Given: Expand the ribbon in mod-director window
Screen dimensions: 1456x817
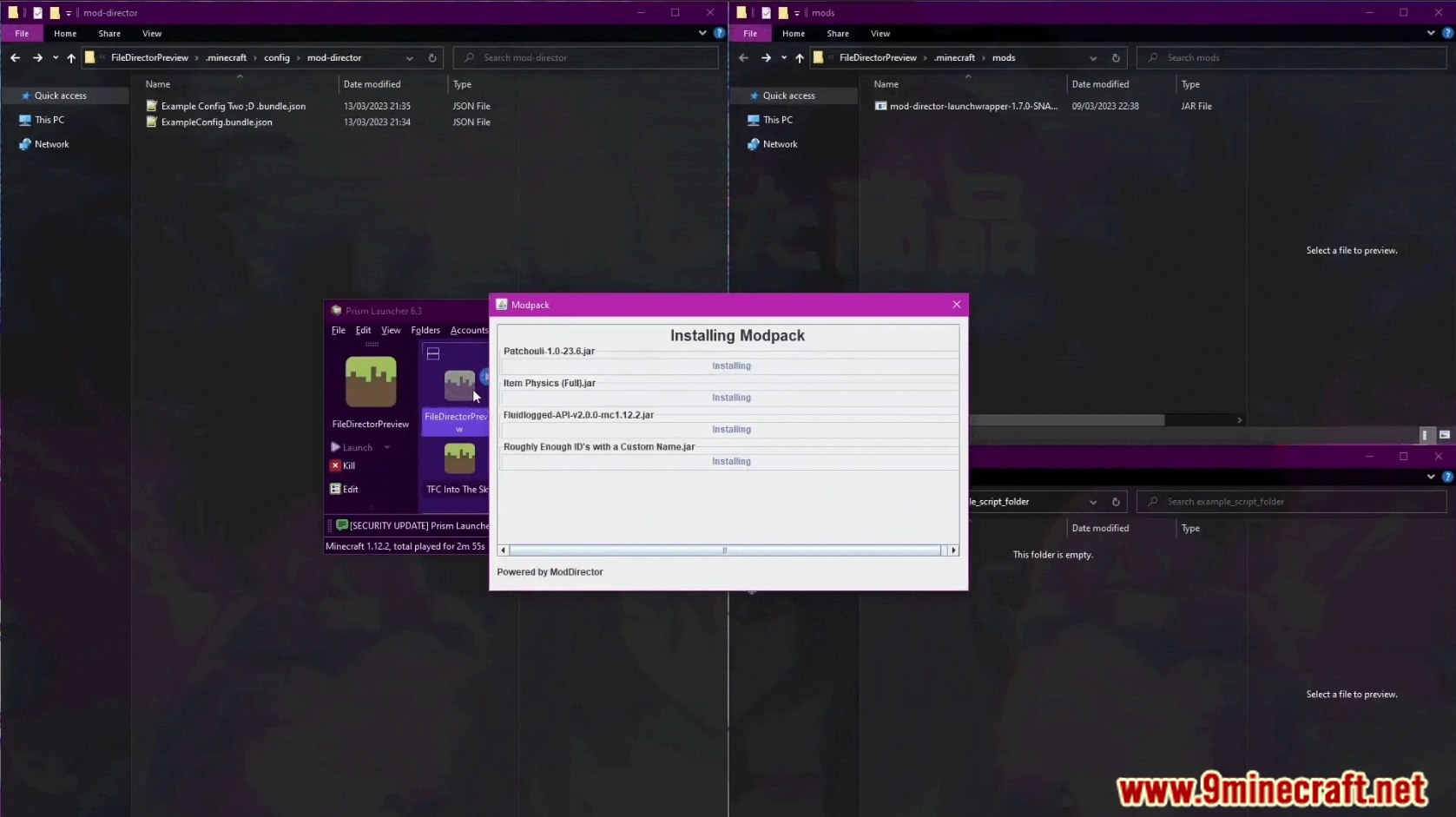Looking at the screenshot, I should pos(702,33).
